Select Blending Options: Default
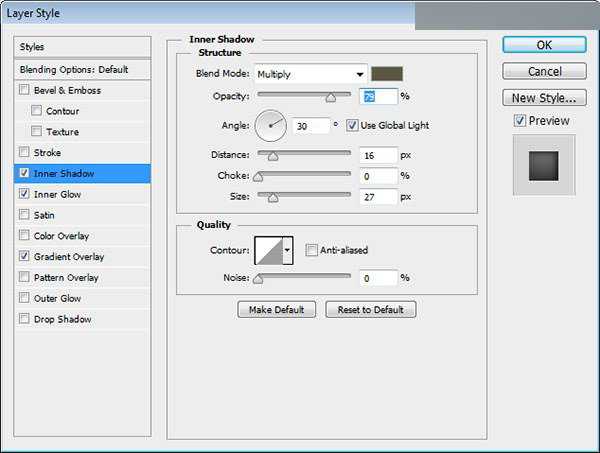The height and width of the screenshot is (453, 600). tap(74, 69)
